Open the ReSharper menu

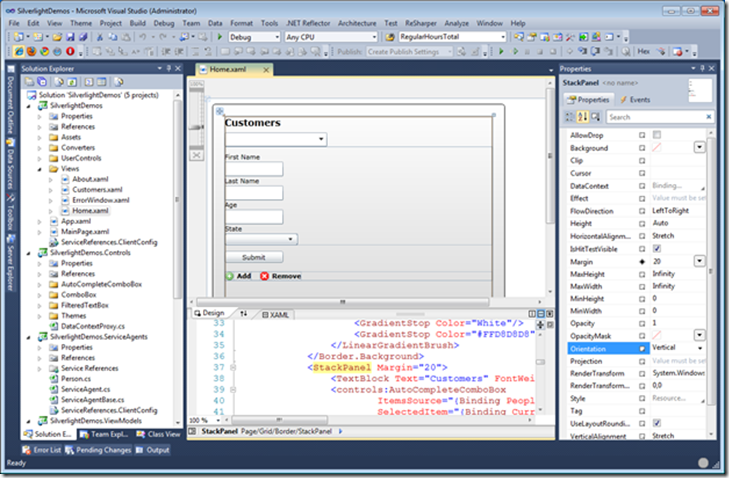tap(420, 23)
